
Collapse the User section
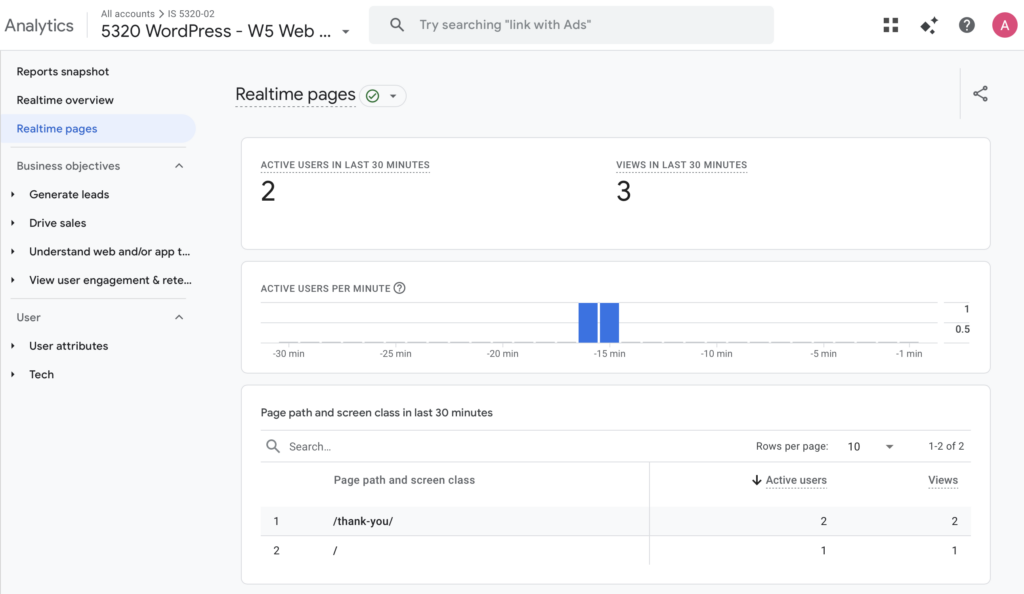click(x=179, y=317)
